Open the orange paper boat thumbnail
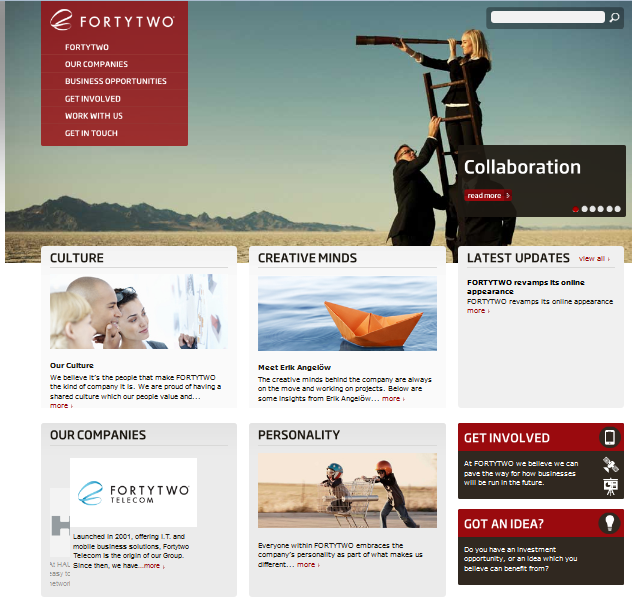Viewport: 632px width, 603px height. coord(347,313)
